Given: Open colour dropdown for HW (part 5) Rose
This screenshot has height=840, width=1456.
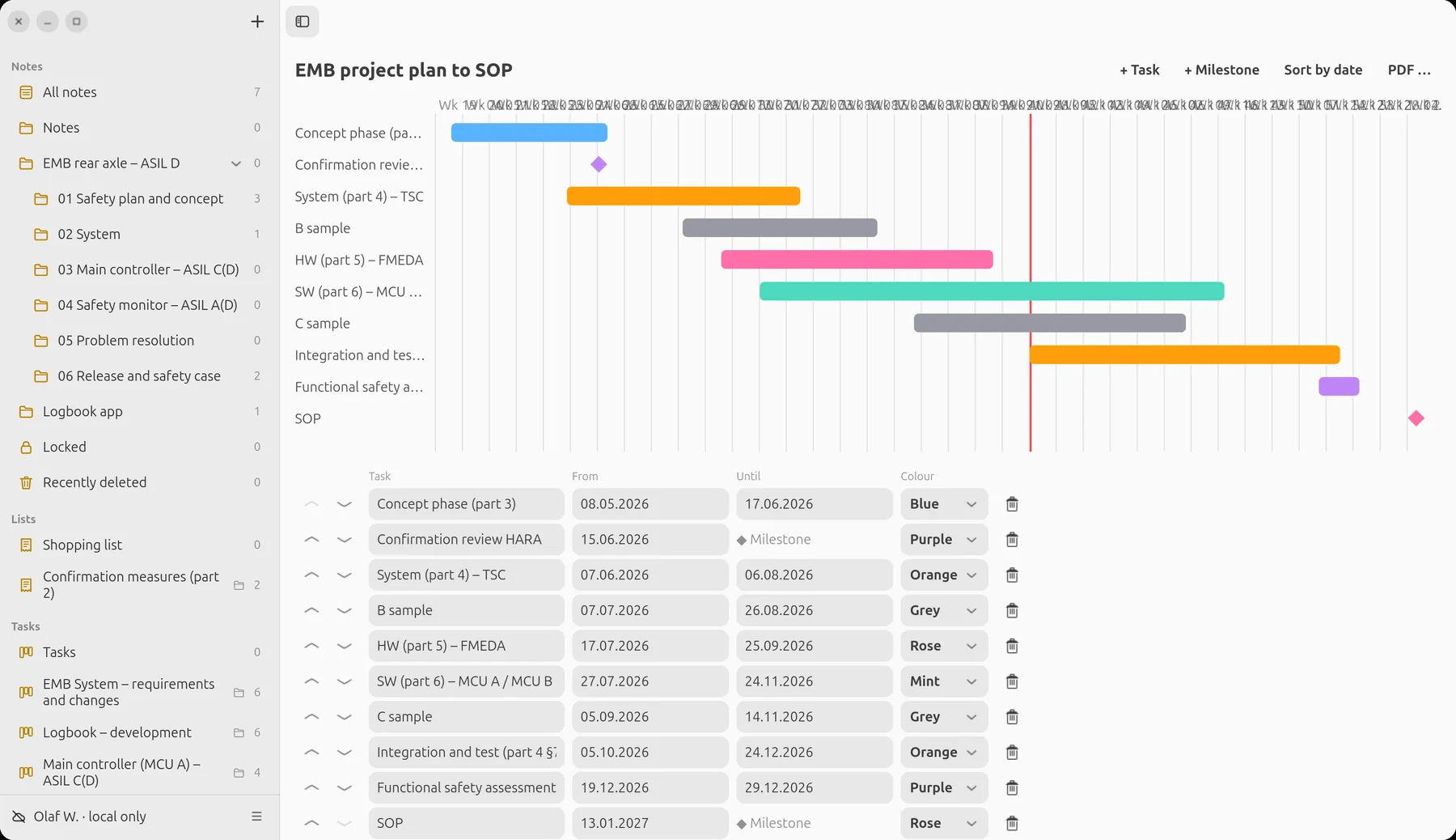Looking at the screenshot, I should pos(944,646).
